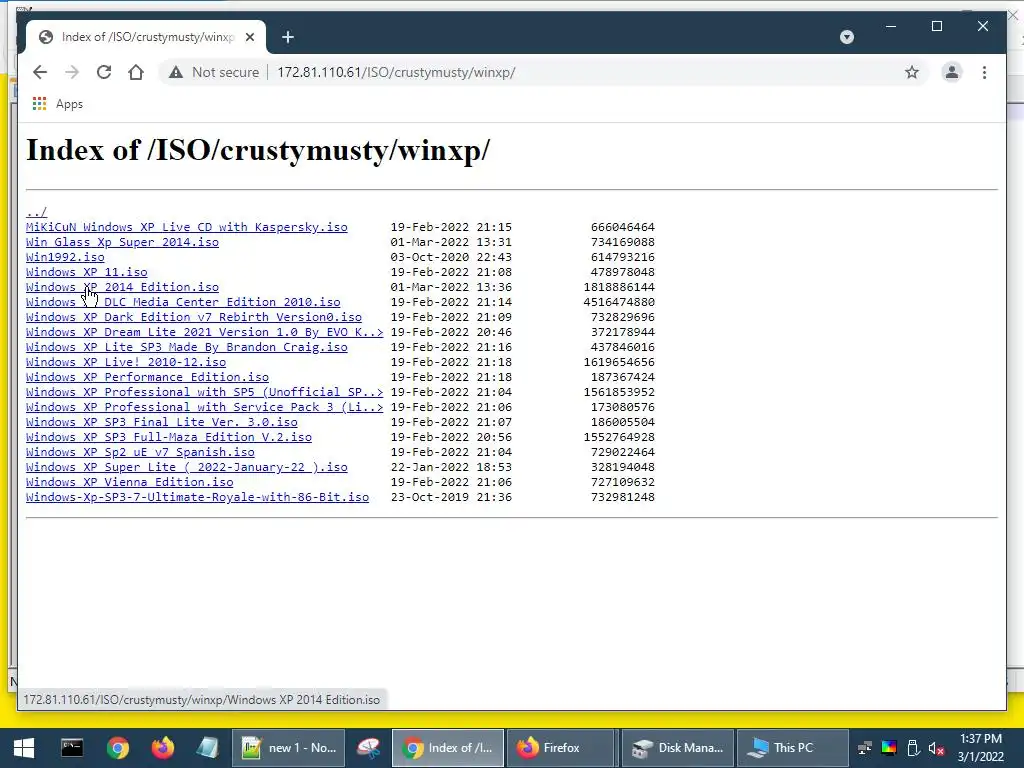The width and height of the screenshot is (1024, 768).
Task: Open the paint palette app on taskbar
Action: point(368,748)
